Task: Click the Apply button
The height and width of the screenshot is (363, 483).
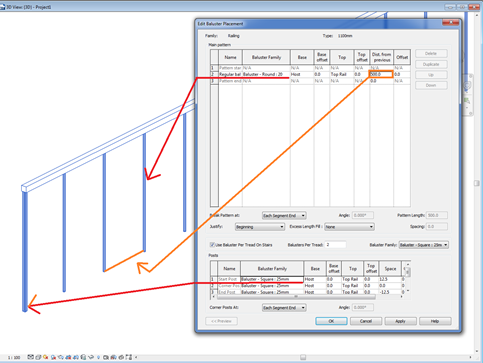Action: coord(400,321)
